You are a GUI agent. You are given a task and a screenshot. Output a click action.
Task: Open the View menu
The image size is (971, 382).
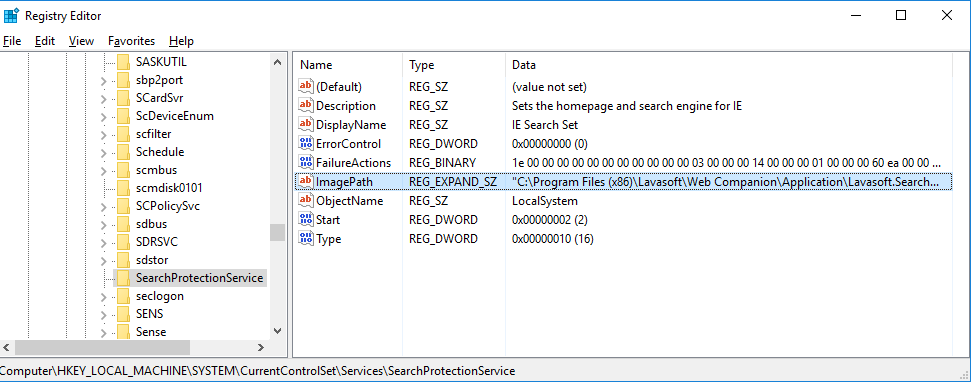pos(81,41)
